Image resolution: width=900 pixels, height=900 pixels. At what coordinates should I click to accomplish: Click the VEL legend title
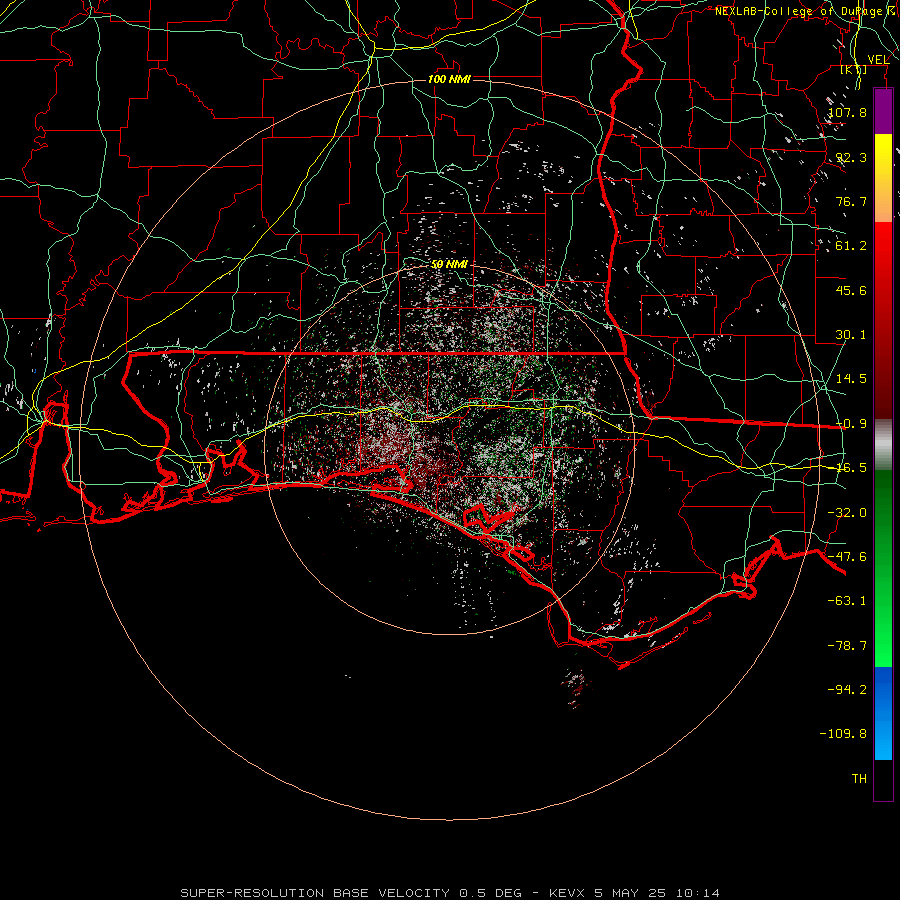pos(878,60)
